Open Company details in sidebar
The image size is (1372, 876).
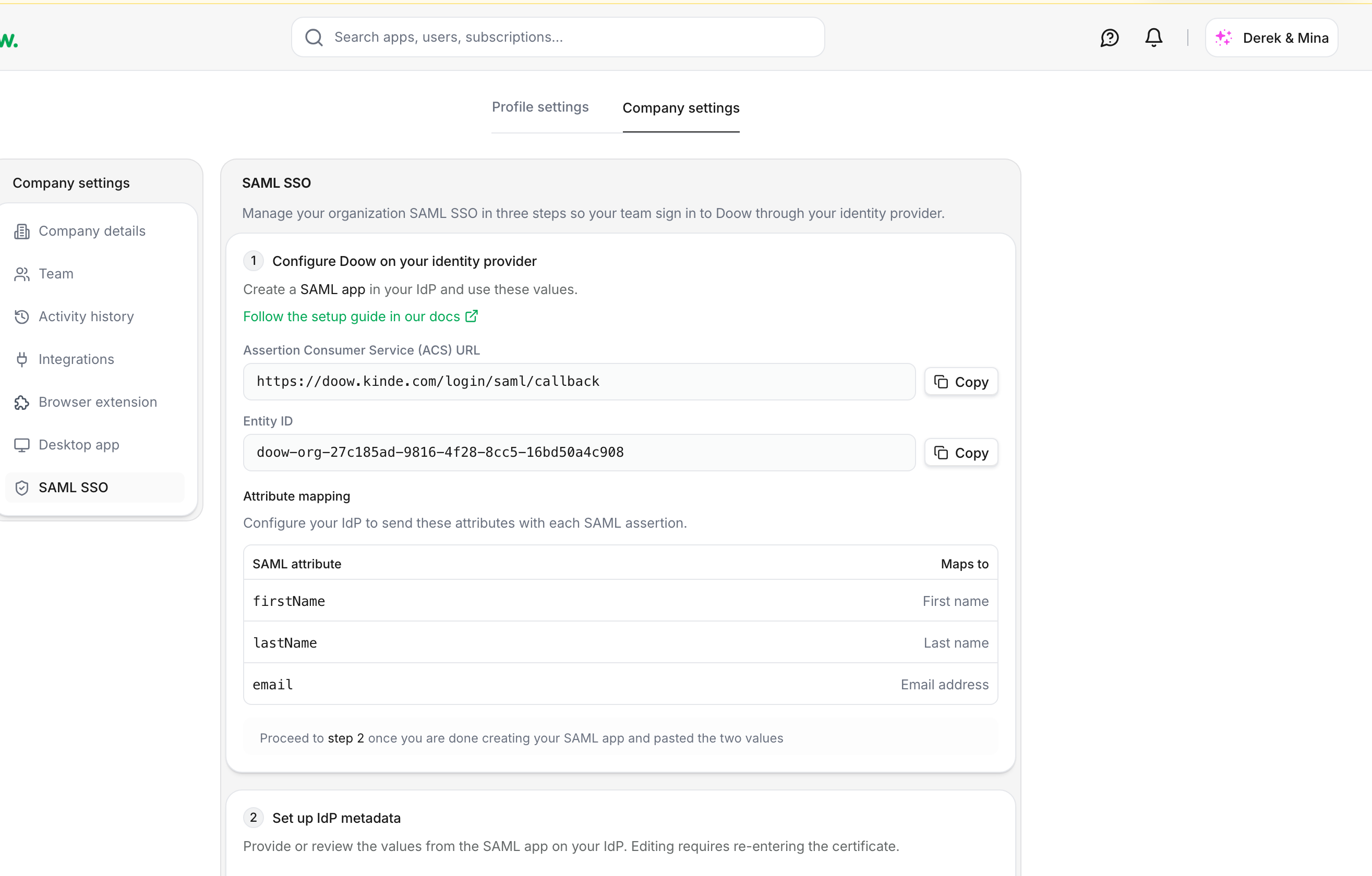[94, 231]
